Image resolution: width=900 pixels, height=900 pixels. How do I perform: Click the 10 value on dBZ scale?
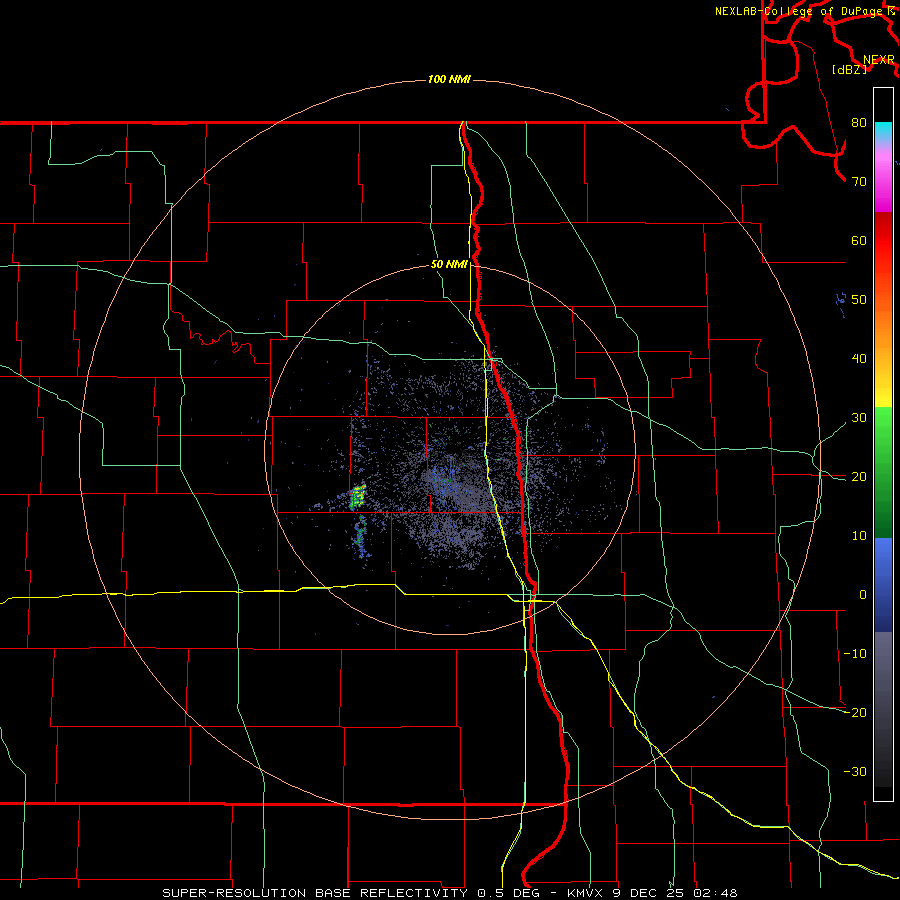coord(859,536)
